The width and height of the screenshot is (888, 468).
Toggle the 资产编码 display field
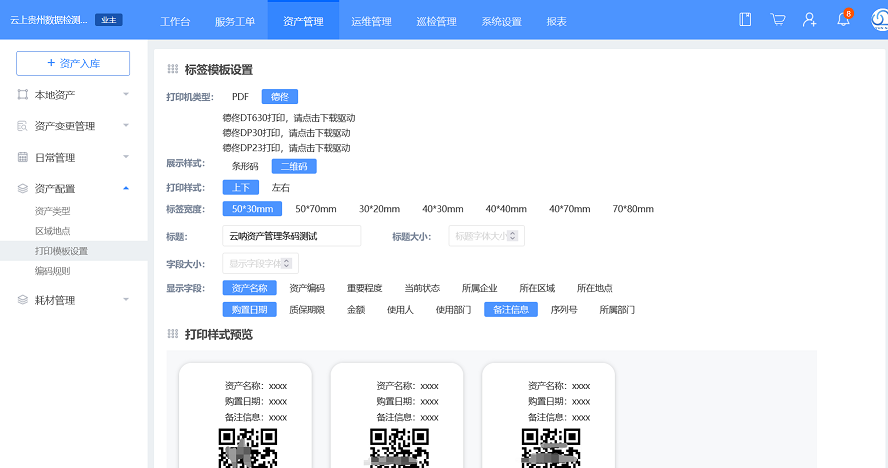[307, 288]
